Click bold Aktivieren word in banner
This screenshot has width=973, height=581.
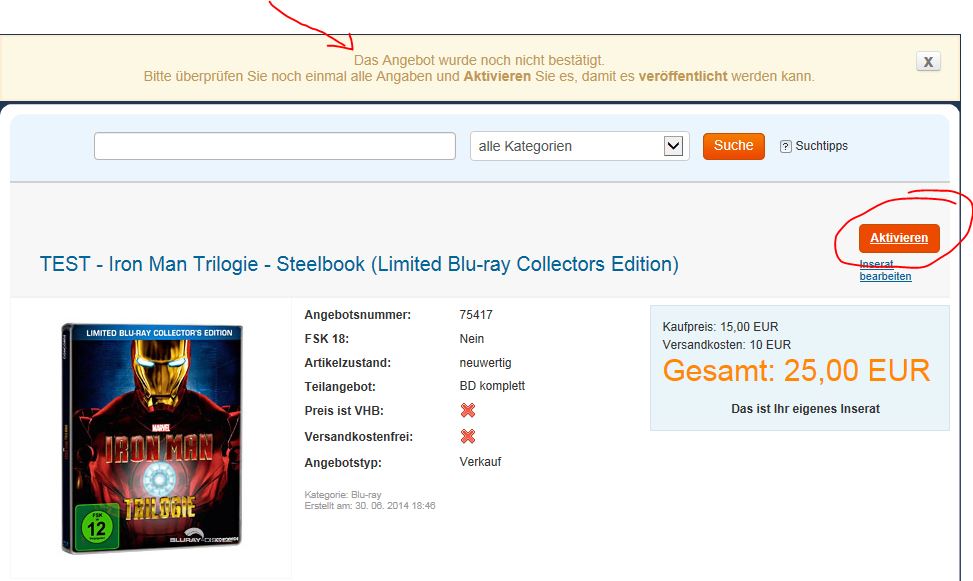tap(497, 76)
